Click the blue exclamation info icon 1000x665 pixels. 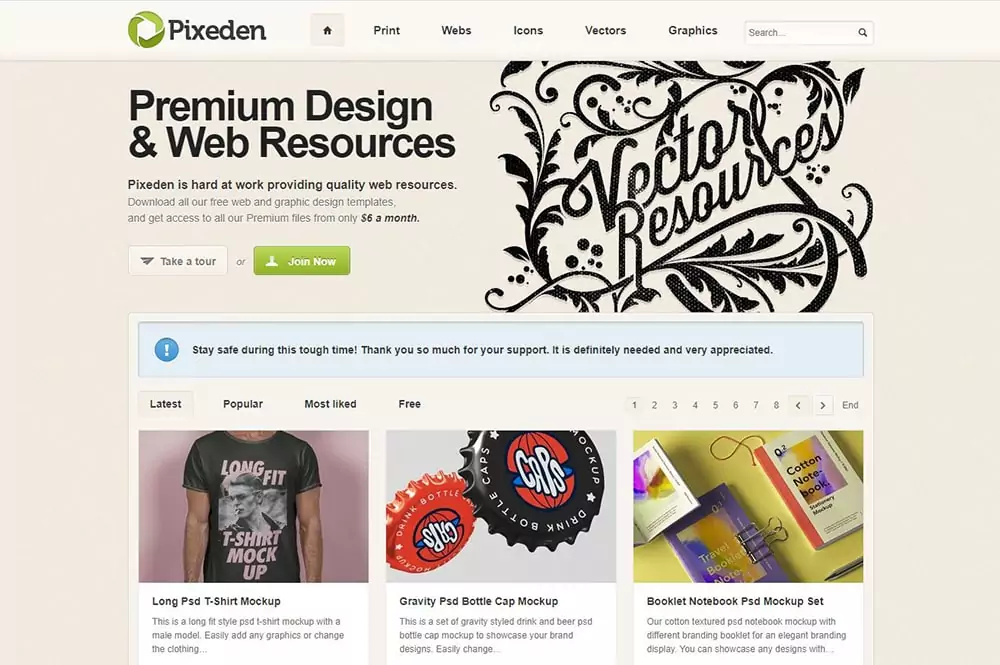[166, 349]
